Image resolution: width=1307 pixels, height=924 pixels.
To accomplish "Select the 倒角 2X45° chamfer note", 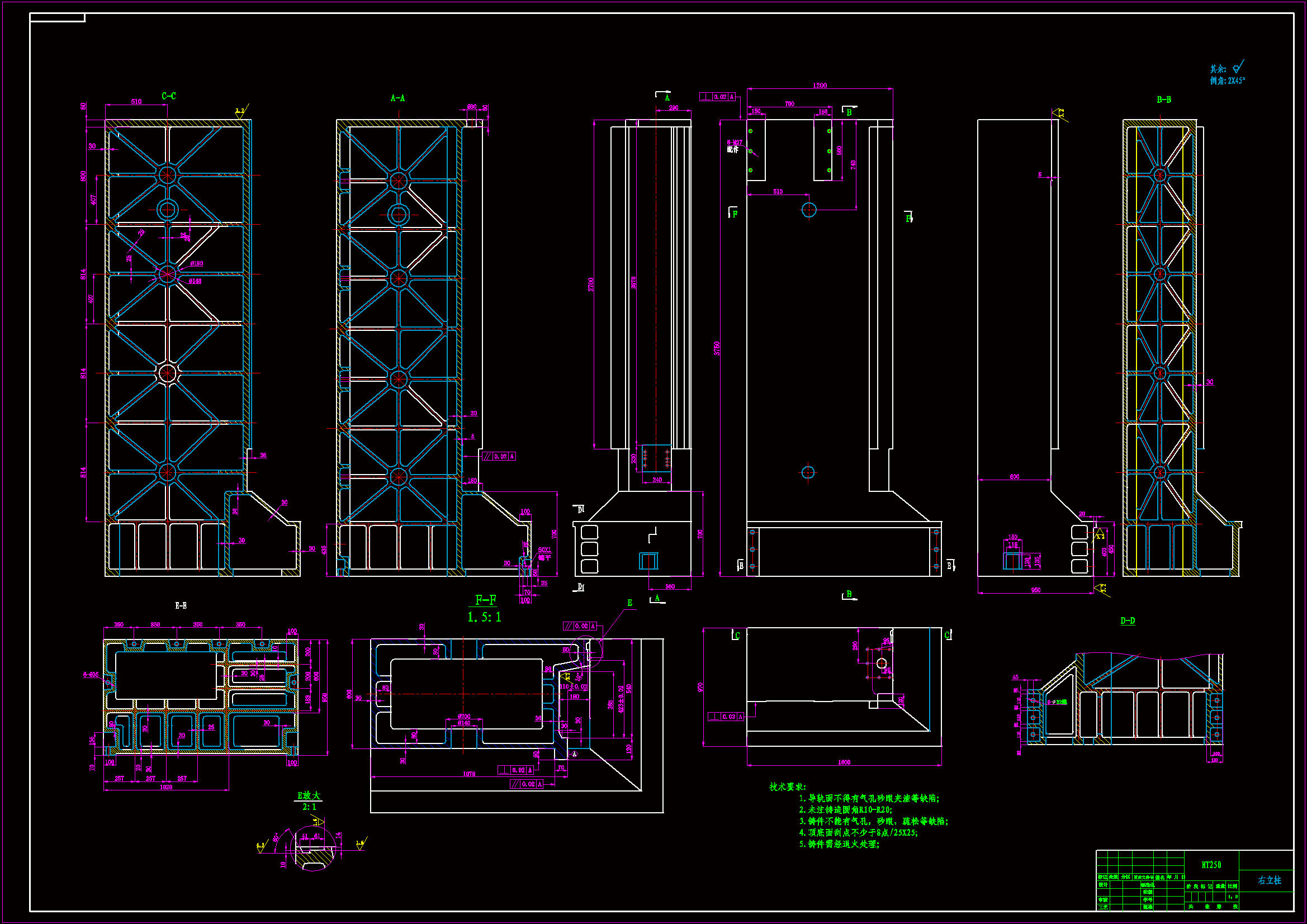I will click(1227, 82).
